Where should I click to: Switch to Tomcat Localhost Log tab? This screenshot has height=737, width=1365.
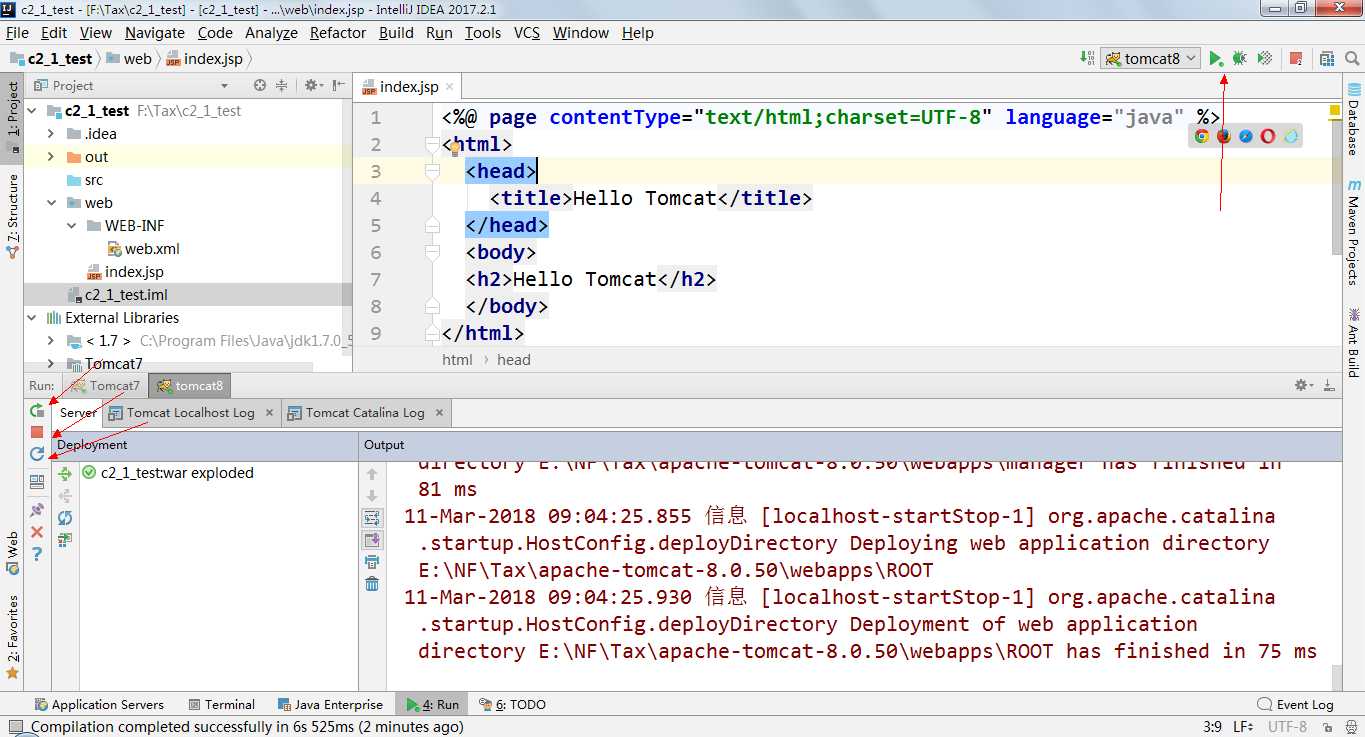(190, 412)
